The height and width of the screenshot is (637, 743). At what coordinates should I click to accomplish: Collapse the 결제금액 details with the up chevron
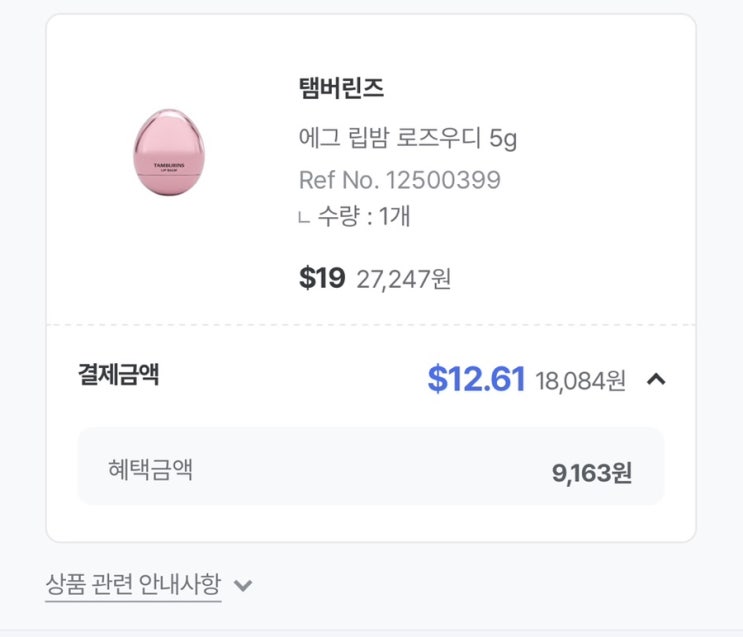656,379
